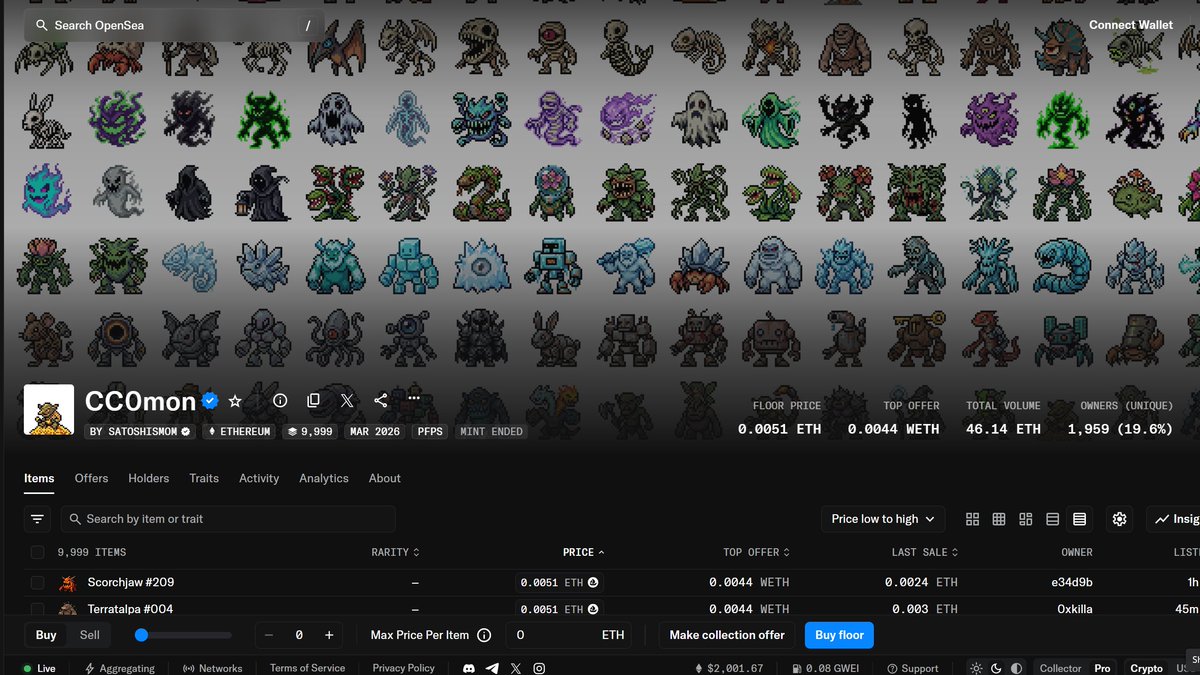Click Make collection offer
This screenshot has width=1200, height=675.
pyautogui.click(x=727, y=635)
